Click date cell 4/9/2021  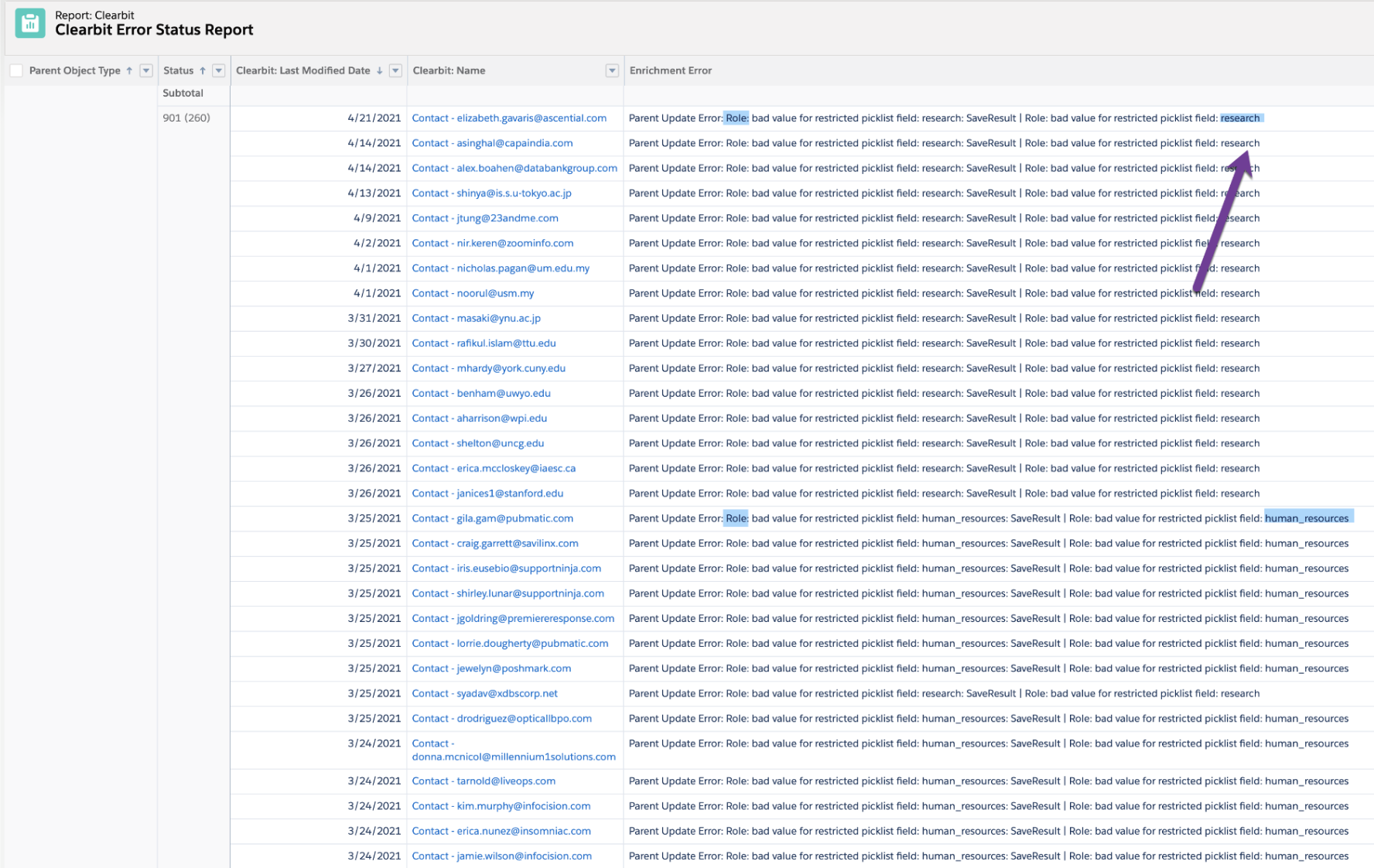(x=378, y=218)
